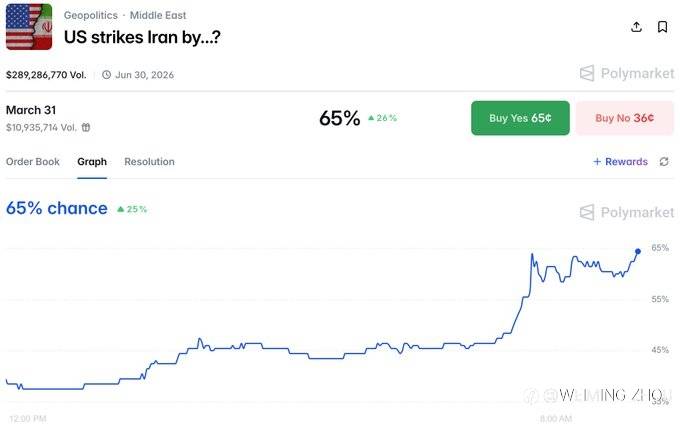Open the Order Book tab

[x=33, y=162]
